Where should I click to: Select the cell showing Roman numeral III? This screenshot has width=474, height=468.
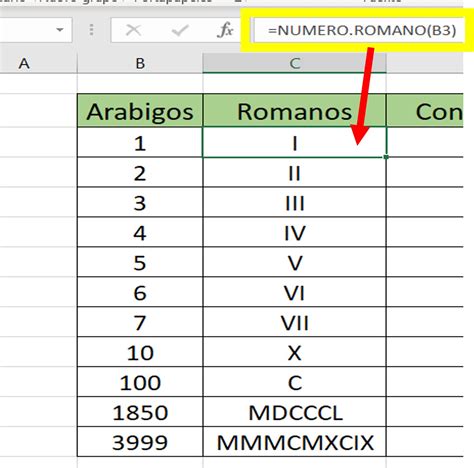(x=295, y=202)
